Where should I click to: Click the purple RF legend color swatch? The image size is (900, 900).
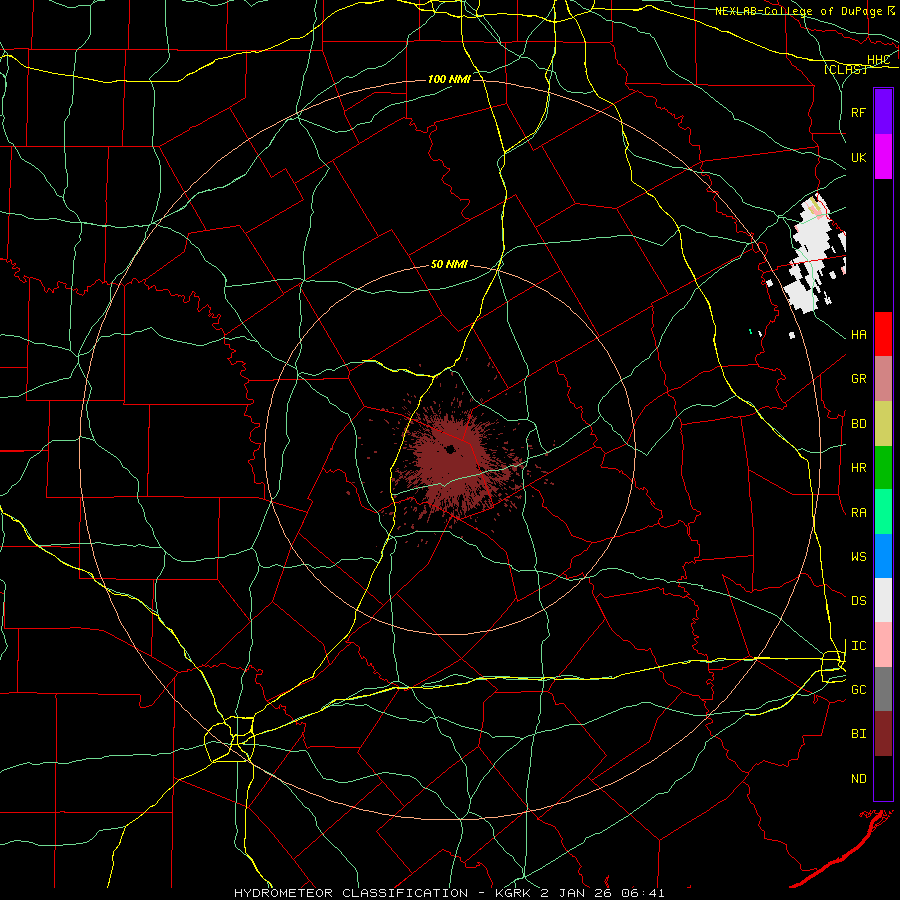pyautogui.click(x=883, y=112)
